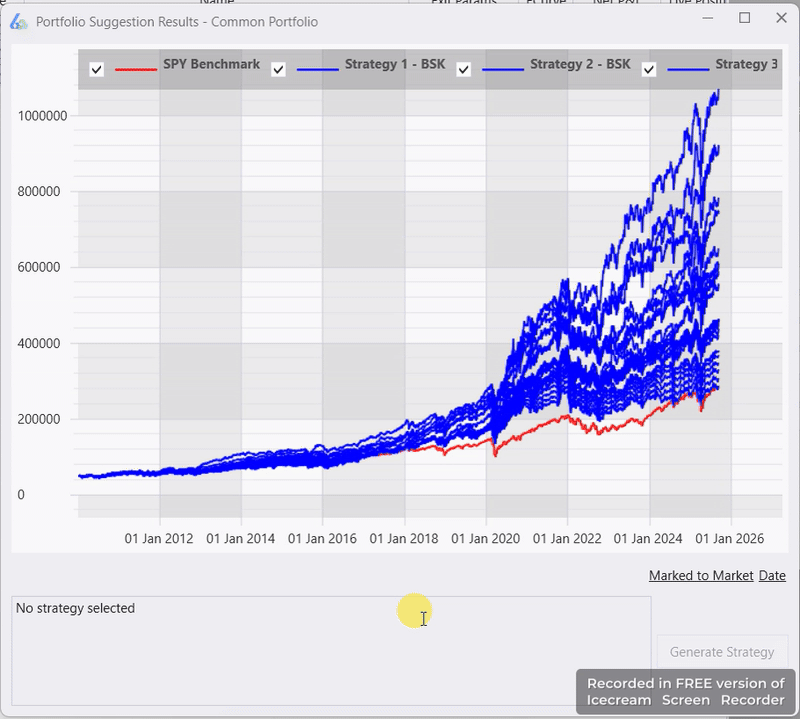Toggle the Strategy 3 checkbox
The width and height of the screenshot is (800, 719).
pos(648,70)
